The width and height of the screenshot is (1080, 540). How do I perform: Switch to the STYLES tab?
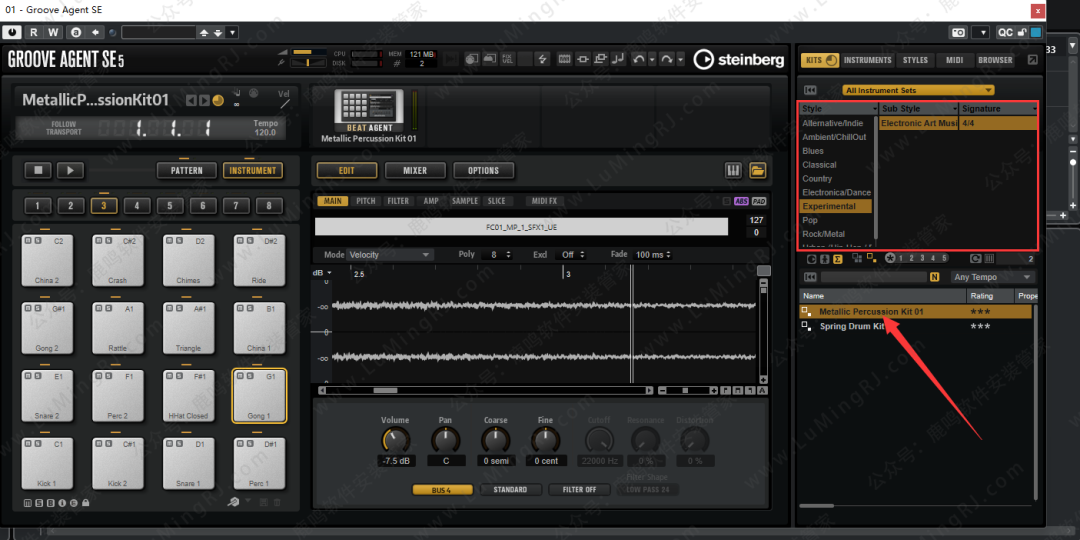(x=915, y=60)
